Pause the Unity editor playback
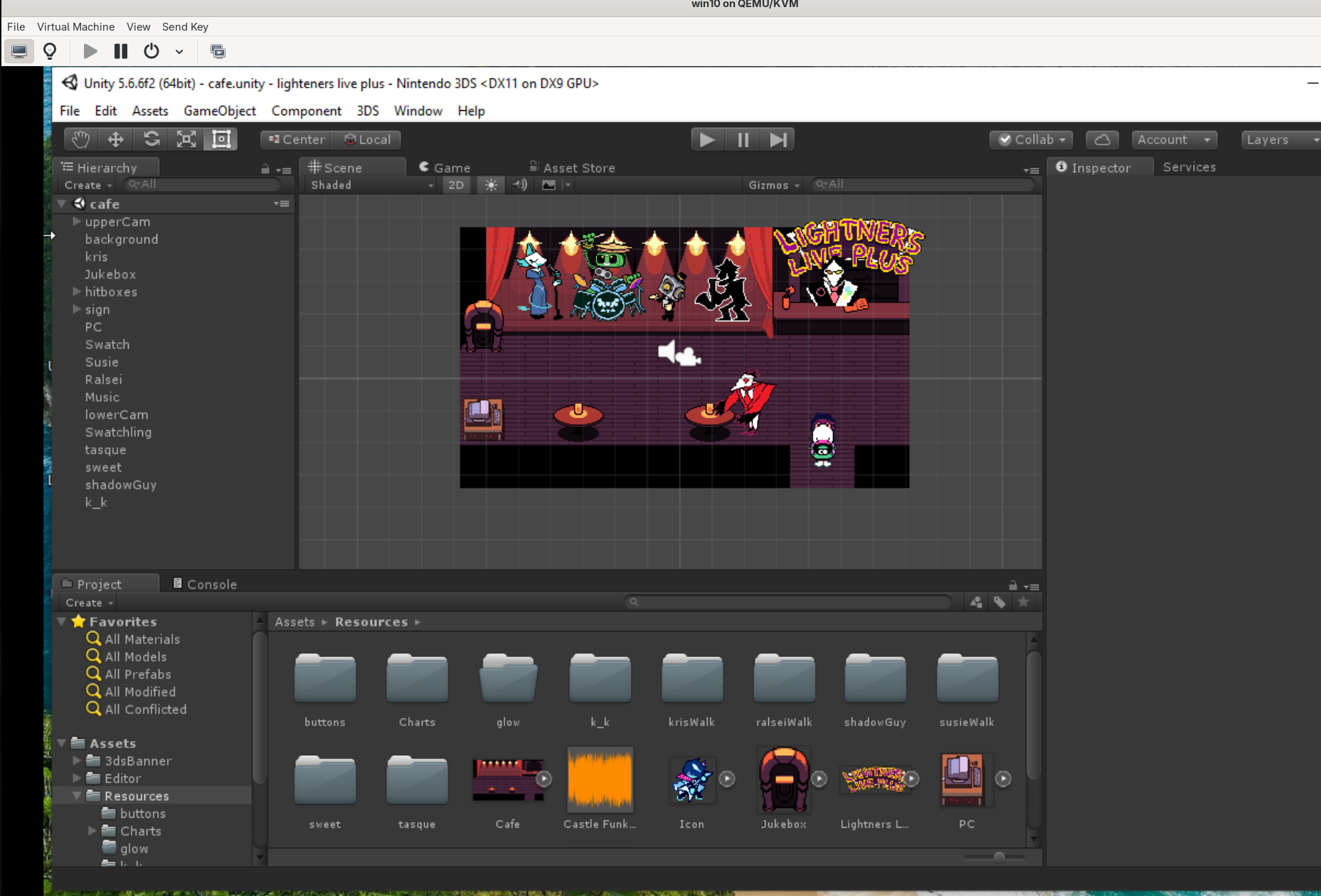This screenshot has height=896, width=1321. [x=743, y=139]
